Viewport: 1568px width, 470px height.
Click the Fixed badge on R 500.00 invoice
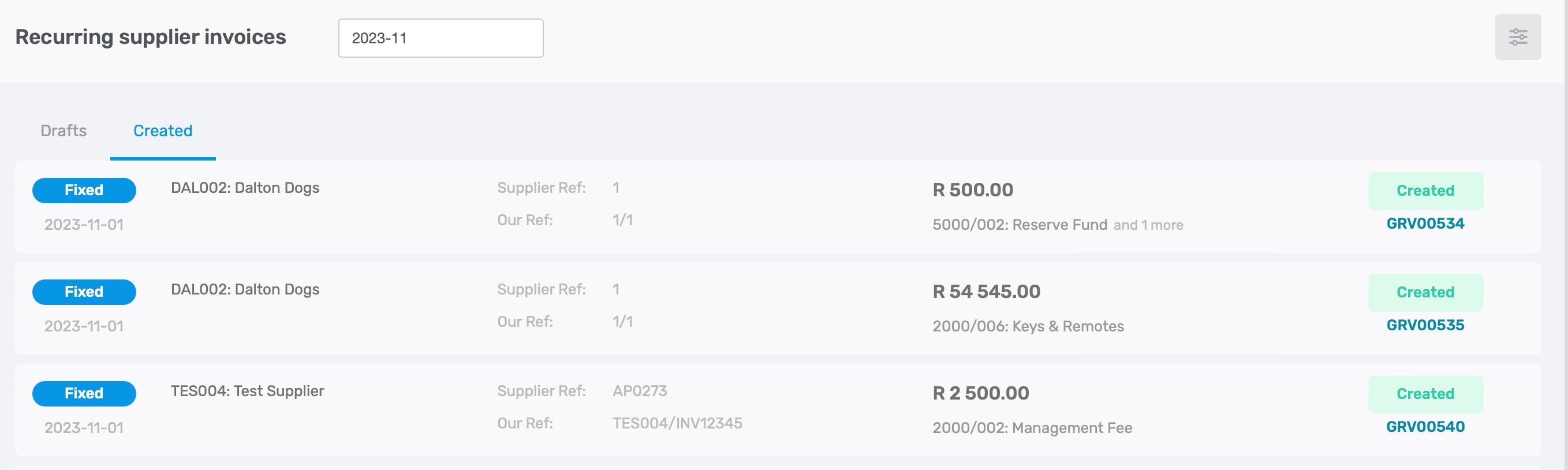[x=84, y=190]
